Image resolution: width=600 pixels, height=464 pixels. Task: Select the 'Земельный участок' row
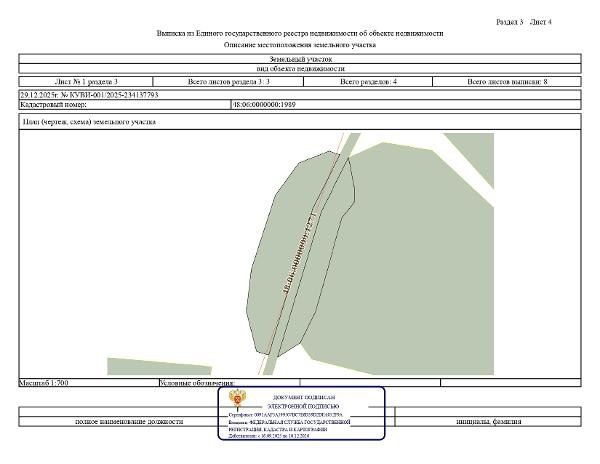(x=300, y=59)
